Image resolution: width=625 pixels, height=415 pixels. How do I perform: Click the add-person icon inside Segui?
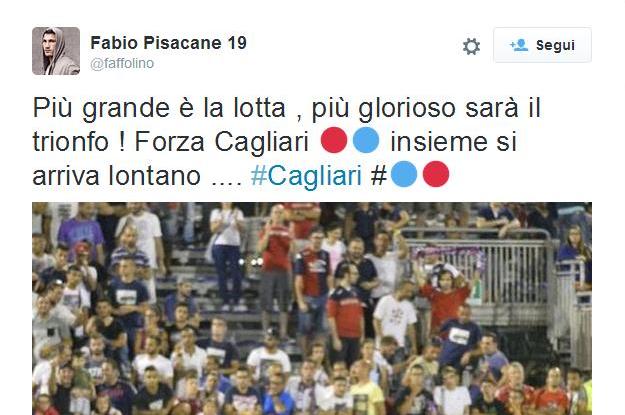(519, 45)
